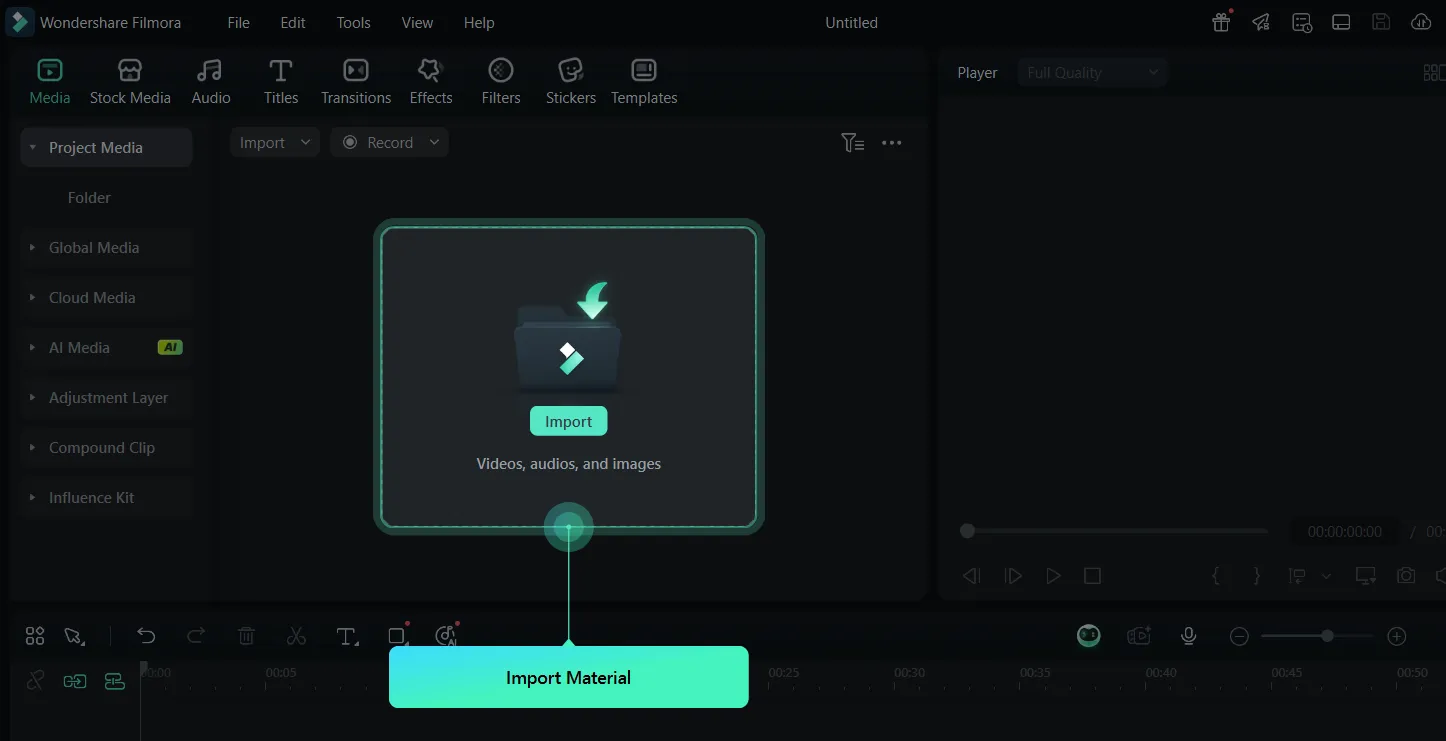Screen dimensions: 1446x741
Task: Open the Import dropdown menu
Action: [x=275, y=143]
